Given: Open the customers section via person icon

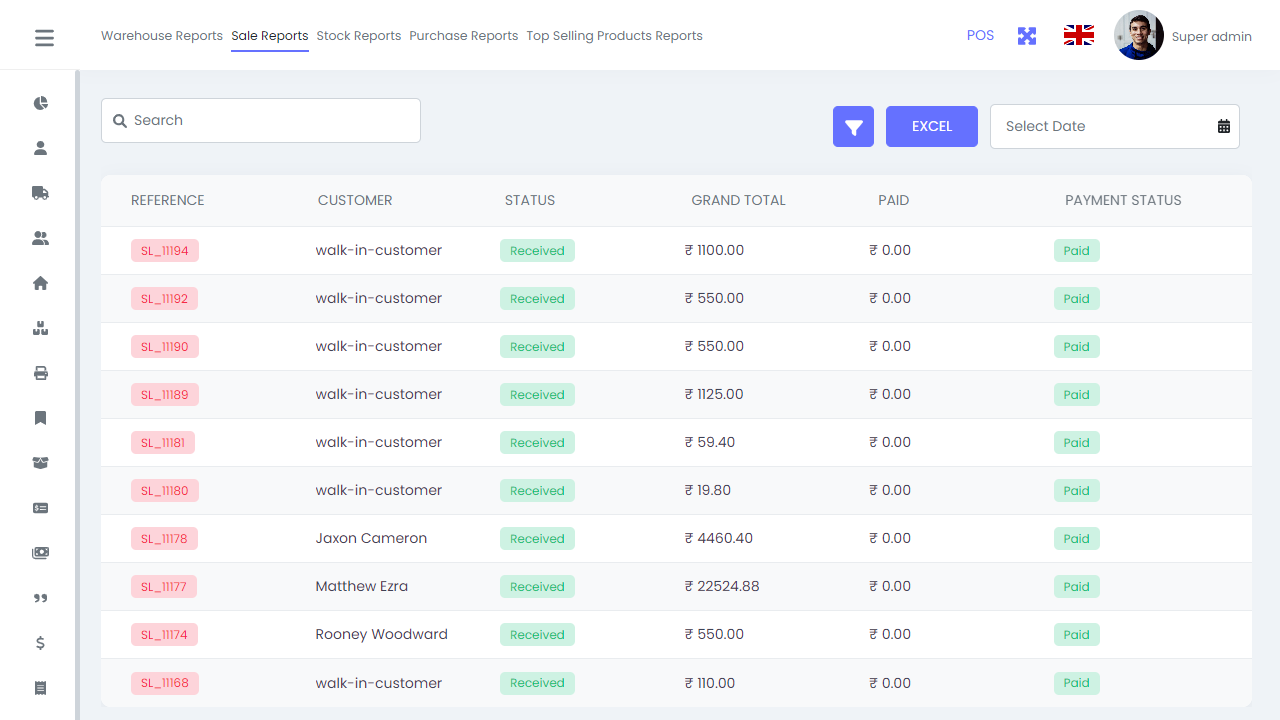Looking at the screenshot, I should point(40,148).
